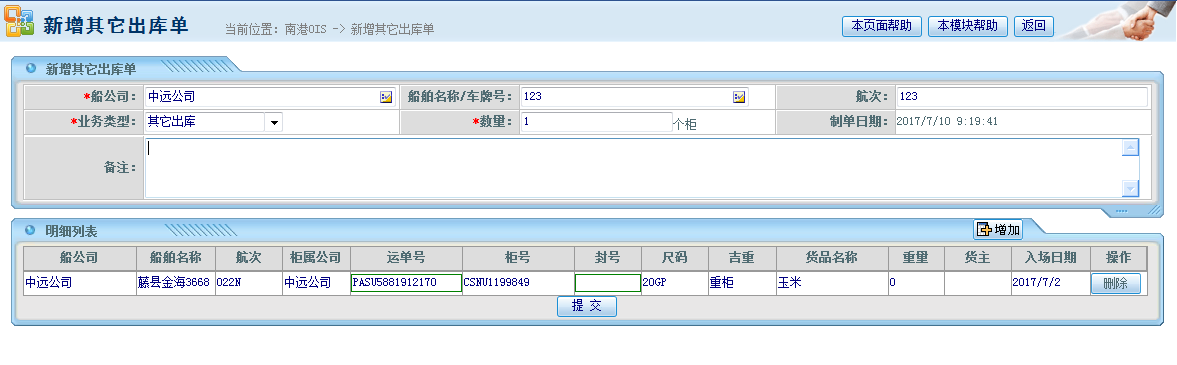Open 本页面帮助 help
The image size is (1177, 365).
pos(881,26)
